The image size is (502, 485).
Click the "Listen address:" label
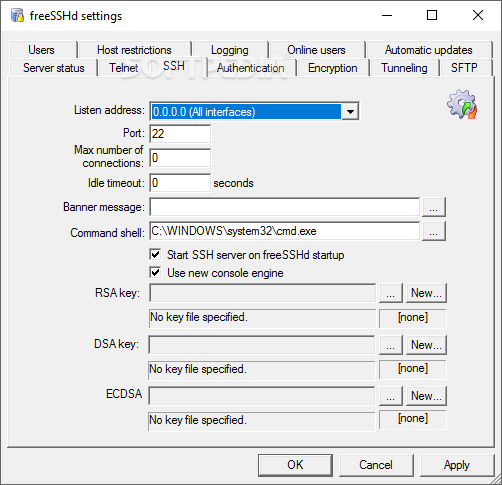click(109, 110)
